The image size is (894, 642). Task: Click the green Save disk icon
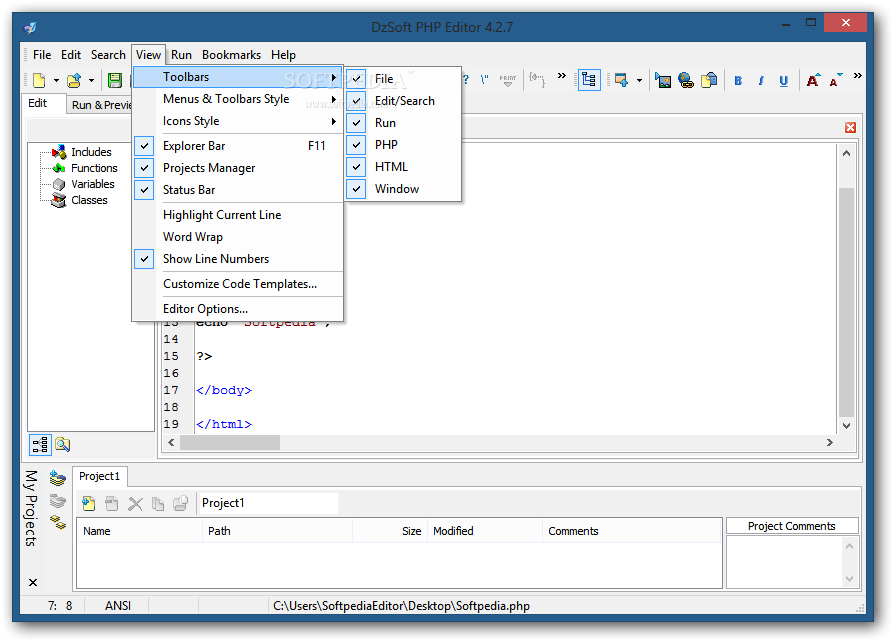point(115,80)
